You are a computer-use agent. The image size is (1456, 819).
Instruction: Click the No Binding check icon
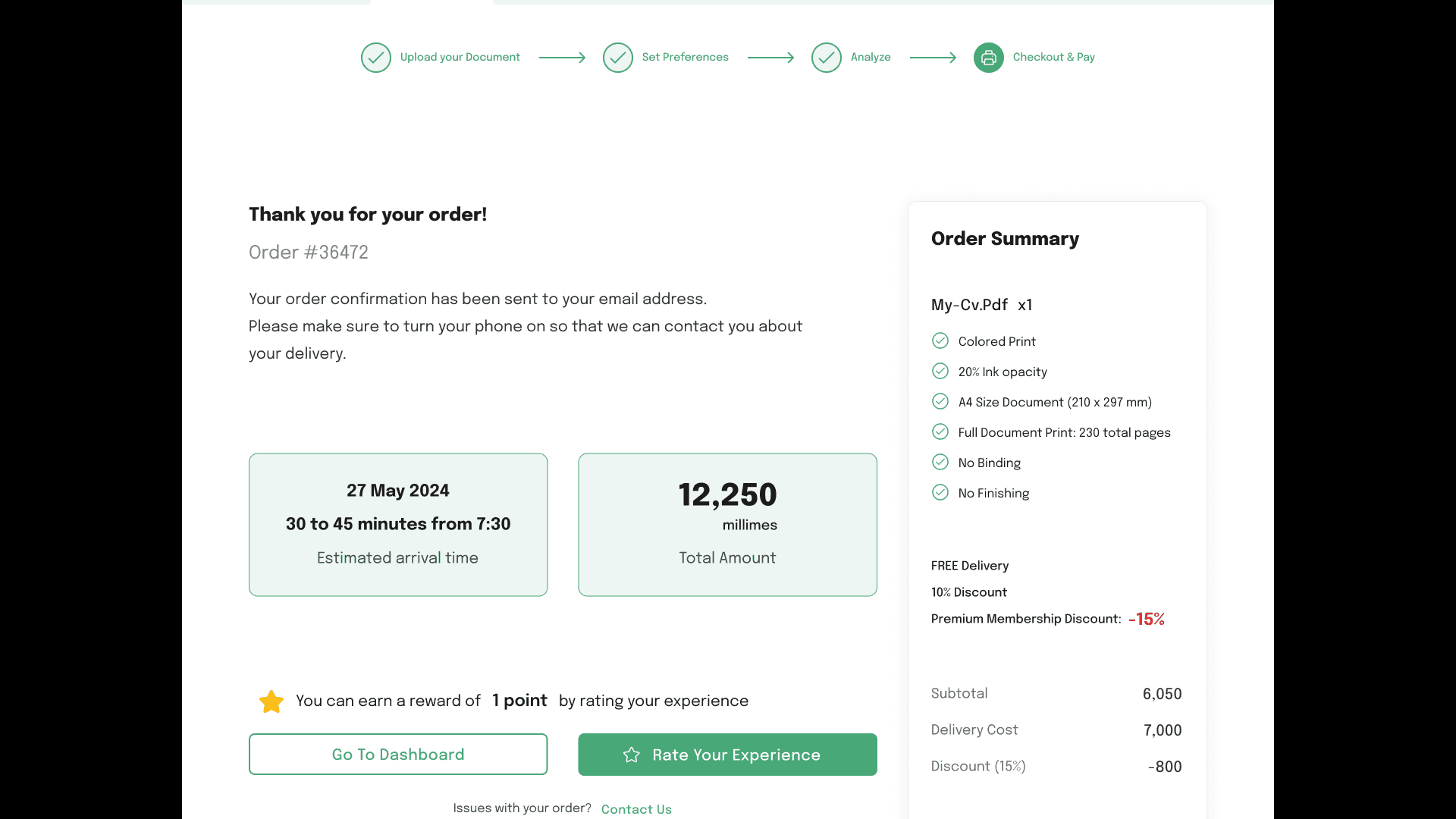pos(940,463)
